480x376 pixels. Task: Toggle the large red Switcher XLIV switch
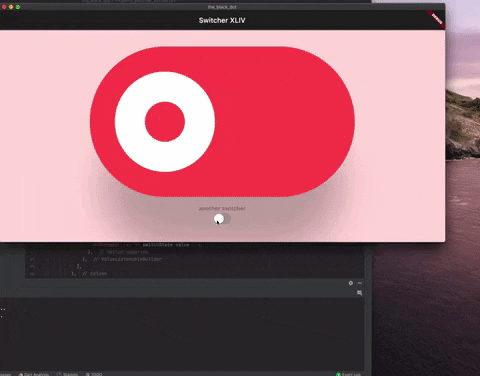click(x=222, y=122)
